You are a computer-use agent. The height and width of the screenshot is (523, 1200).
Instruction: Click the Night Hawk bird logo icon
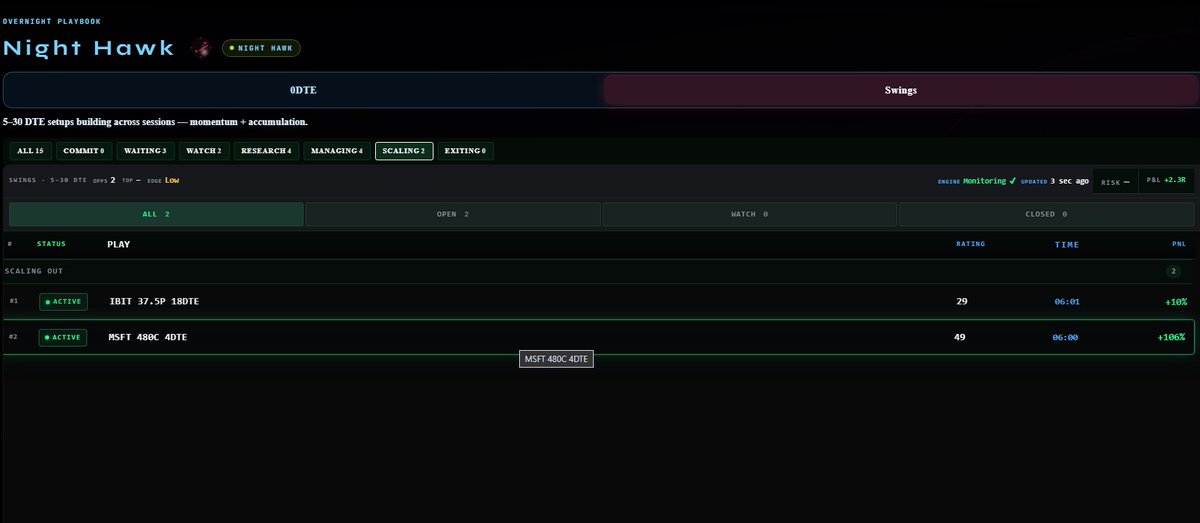pyautogui.click(x=201, y=47)
